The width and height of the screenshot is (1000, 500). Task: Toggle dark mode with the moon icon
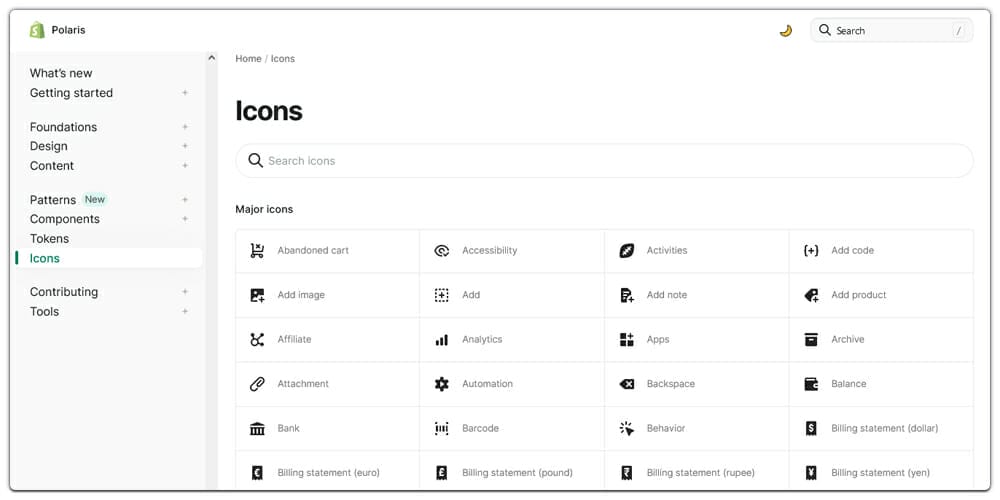786,31
